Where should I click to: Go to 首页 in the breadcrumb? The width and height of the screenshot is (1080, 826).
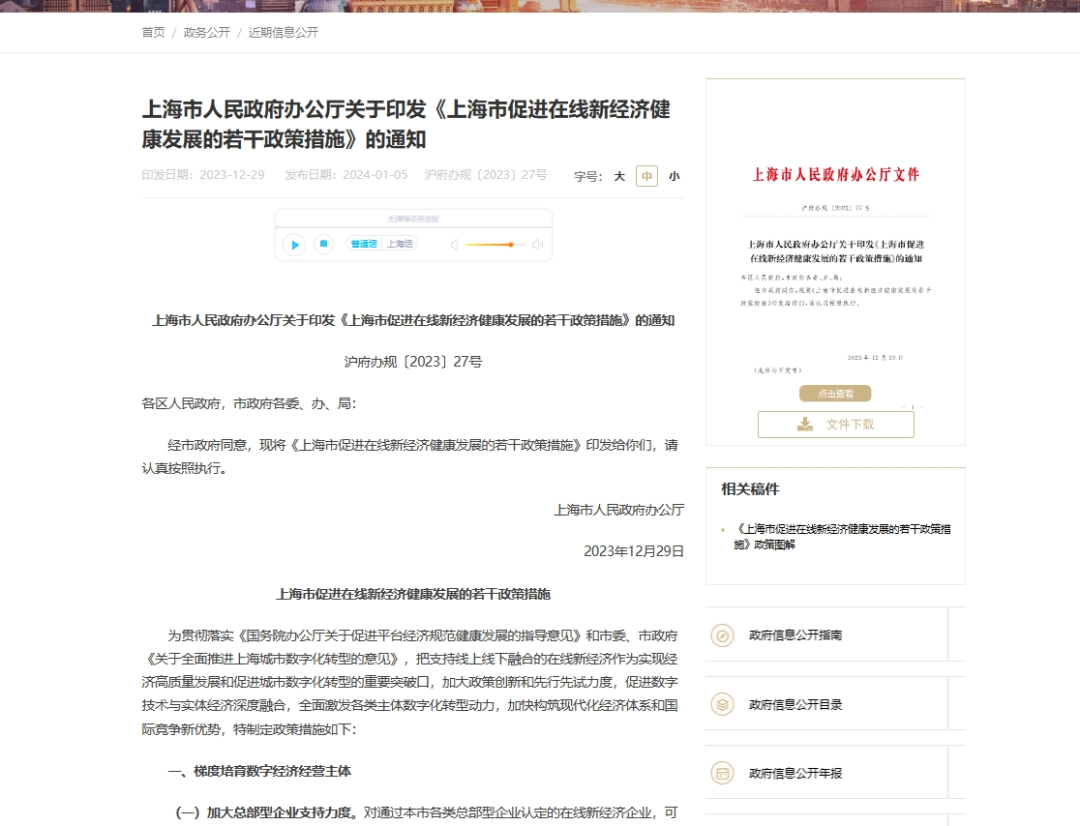(154, 32)
